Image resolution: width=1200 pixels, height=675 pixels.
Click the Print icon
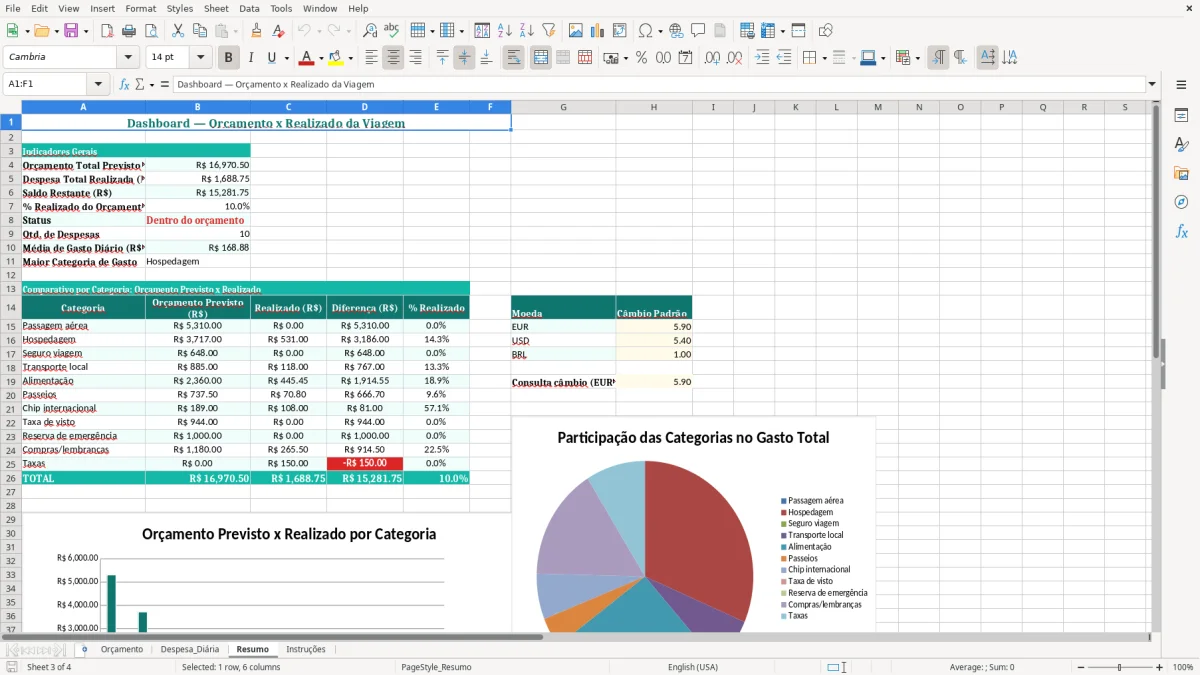[127, 31]
